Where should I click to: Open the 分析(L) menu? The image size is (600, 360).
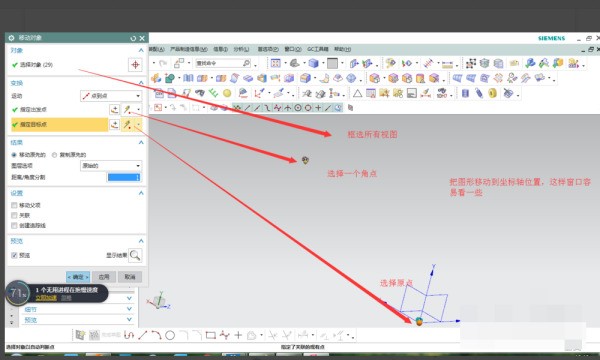241,49
